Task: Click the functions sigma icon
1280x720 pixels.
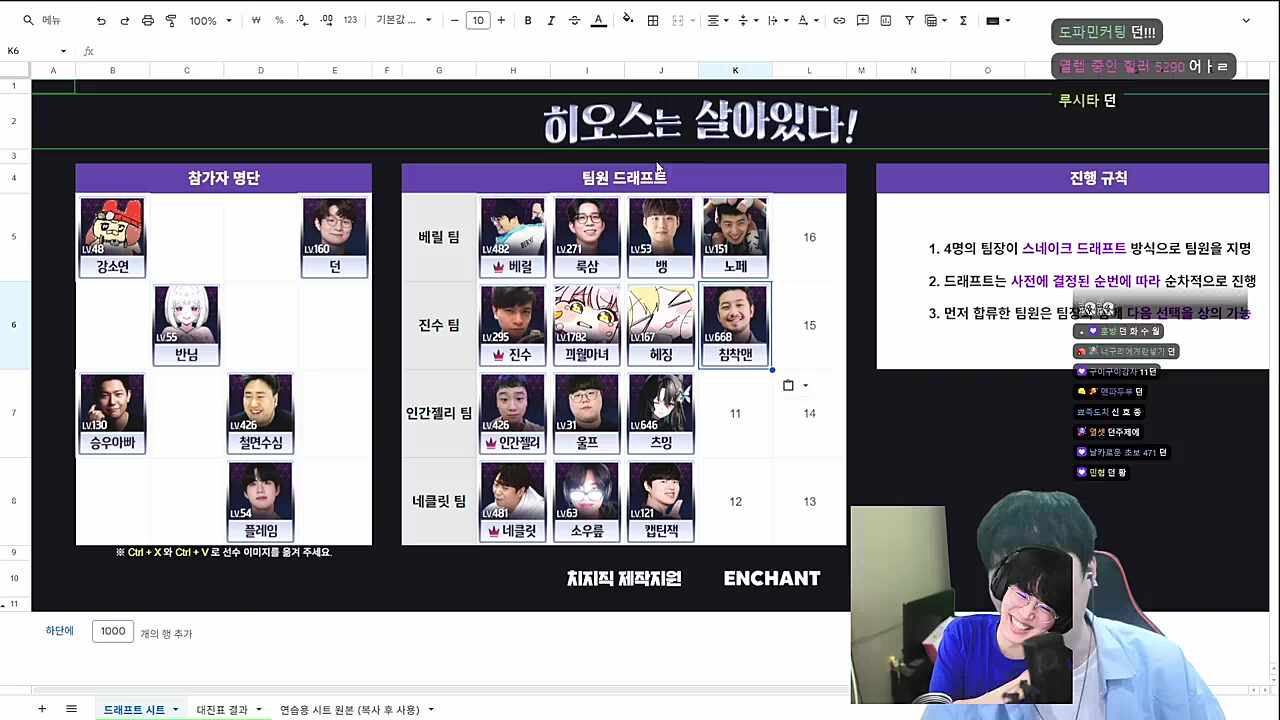Action: click(963, 20)
